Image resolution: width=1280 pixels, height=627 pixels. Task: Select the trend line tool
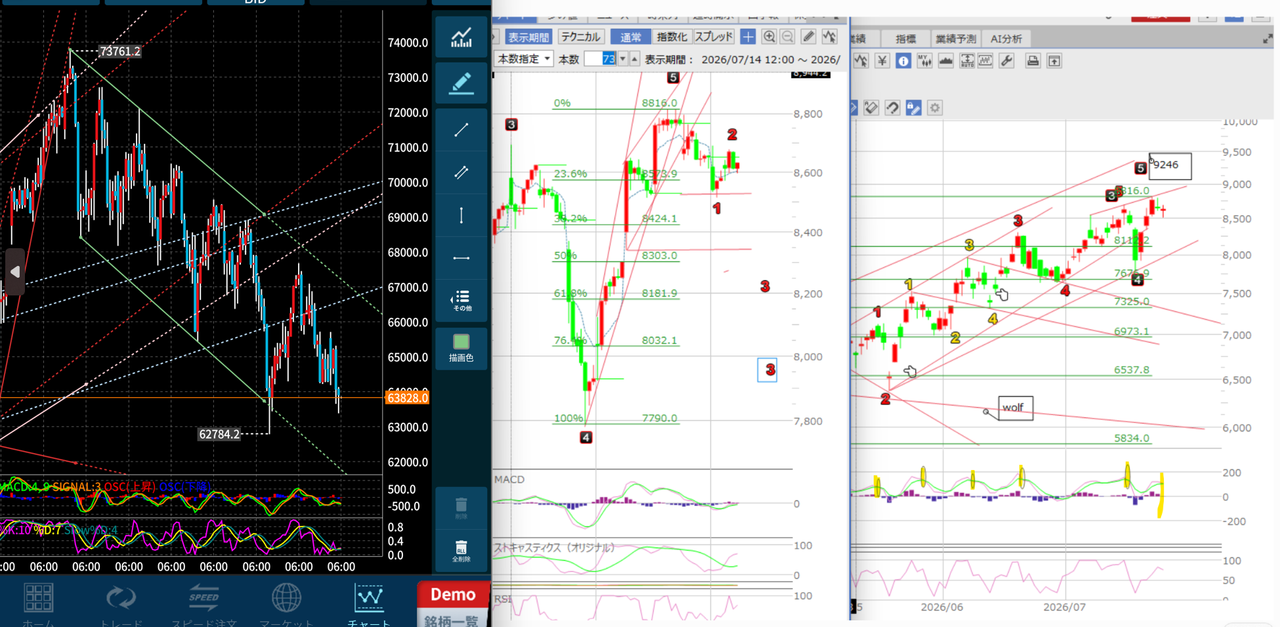pos(461,130)
